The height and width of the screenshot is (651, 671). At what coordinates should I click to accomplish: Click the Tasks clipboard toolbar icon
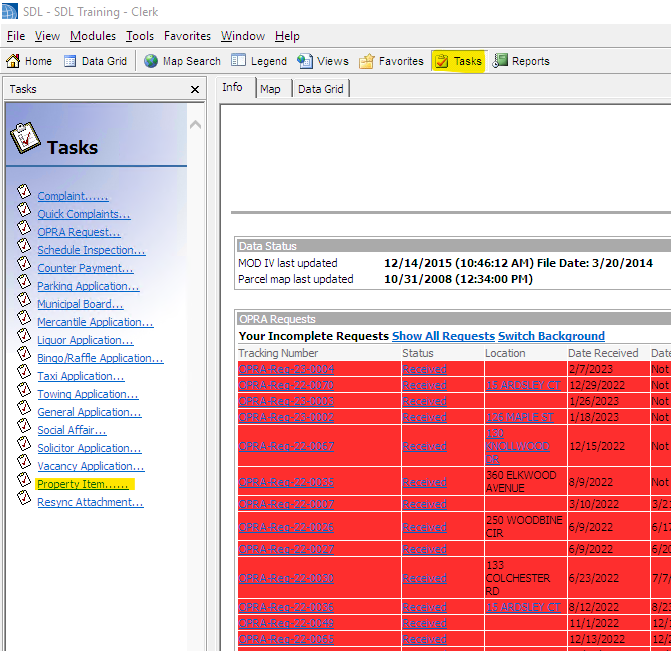pyautogui.click(x=442, y=61)
